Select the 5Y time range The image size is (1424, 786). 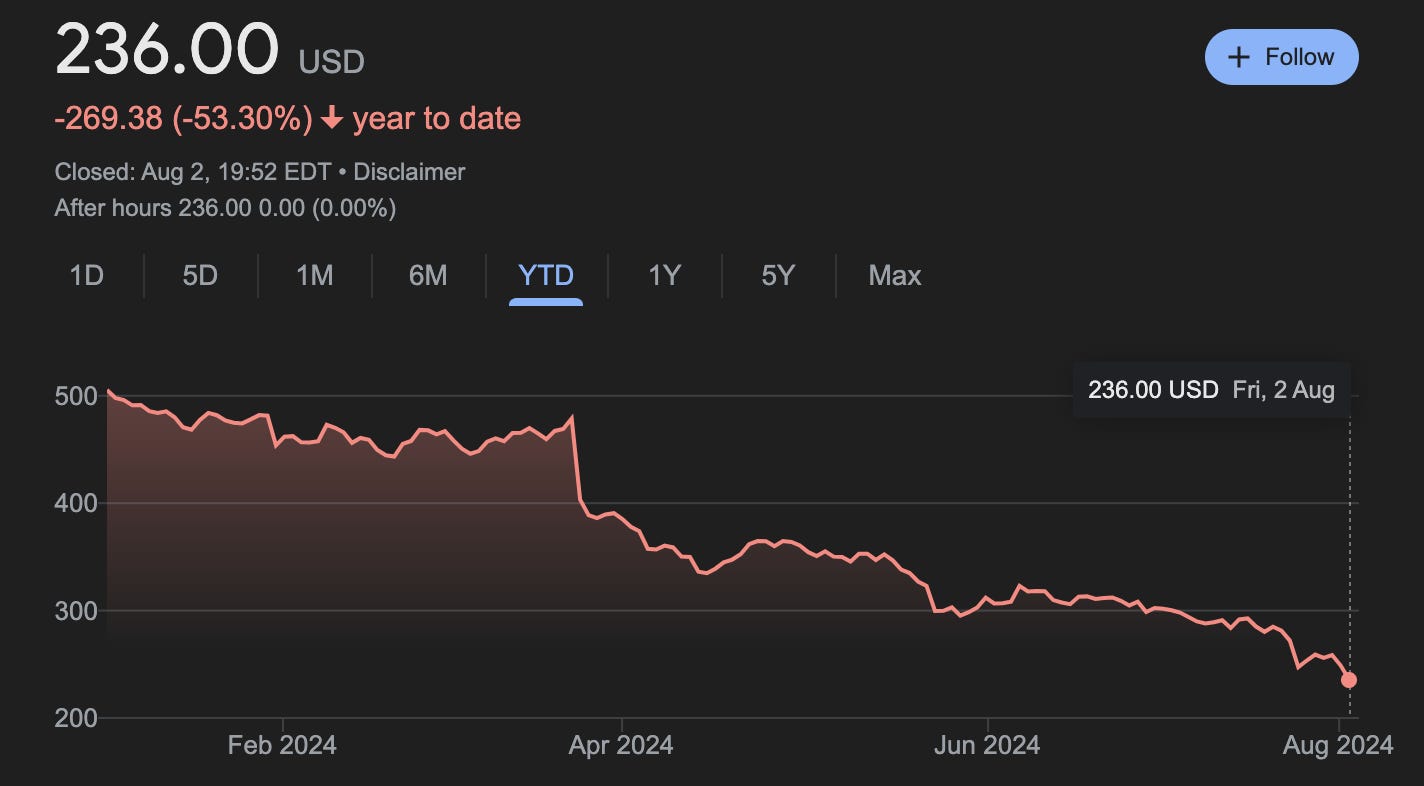pyautogui.click(x=775, y=276)
